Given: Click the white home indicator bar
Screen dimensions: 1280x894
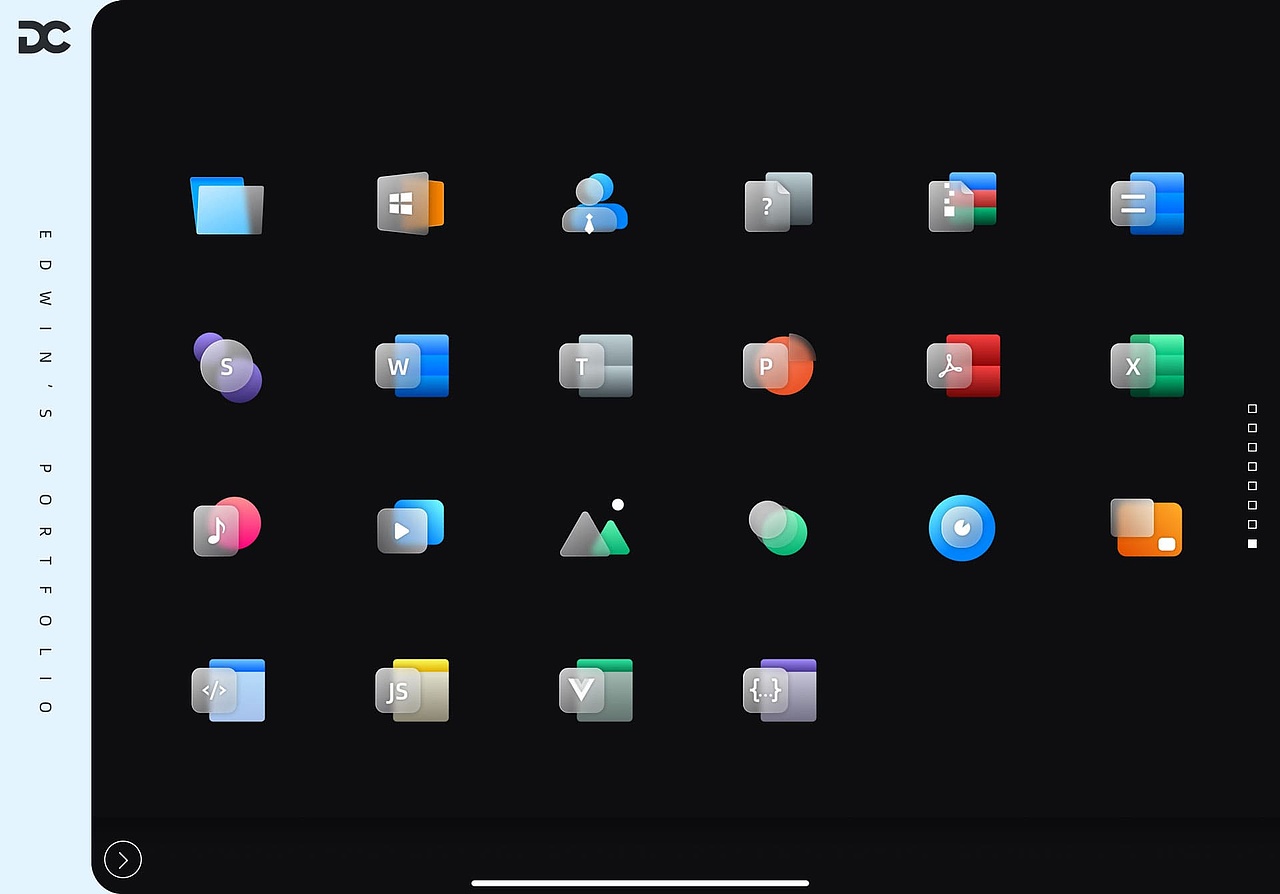Looking at the screenshot, I should (640, 883).
